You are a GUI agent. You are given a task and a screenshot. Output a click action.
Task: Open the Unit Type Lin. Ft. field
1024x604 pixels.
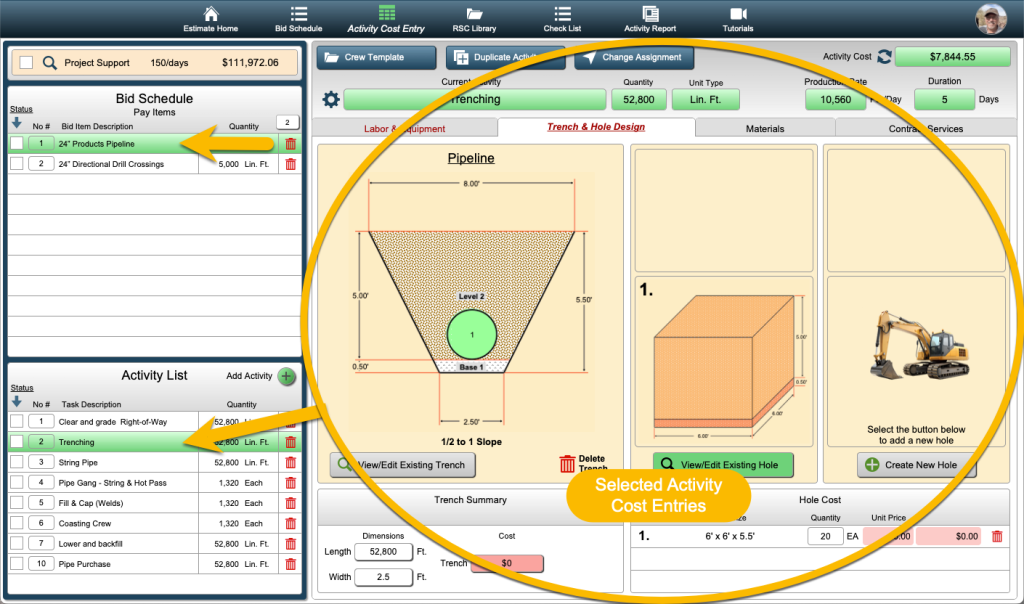click(706, 99)
